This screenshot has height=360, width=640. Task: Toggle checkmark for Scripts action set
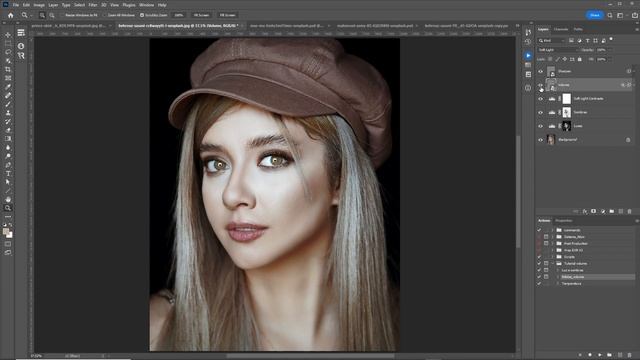[539, 257]
